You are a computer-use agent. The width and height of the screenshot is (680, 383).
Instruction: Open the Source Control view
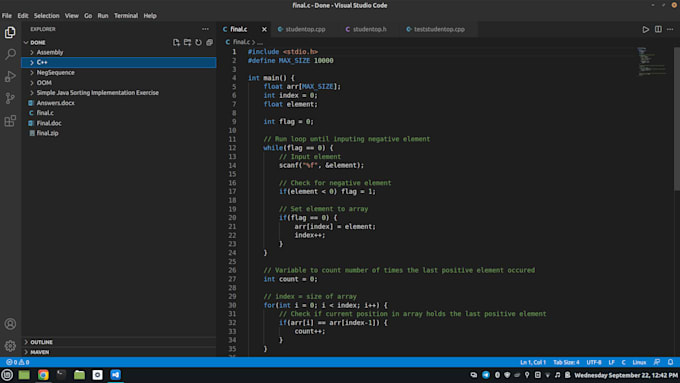tap(10, 98)
